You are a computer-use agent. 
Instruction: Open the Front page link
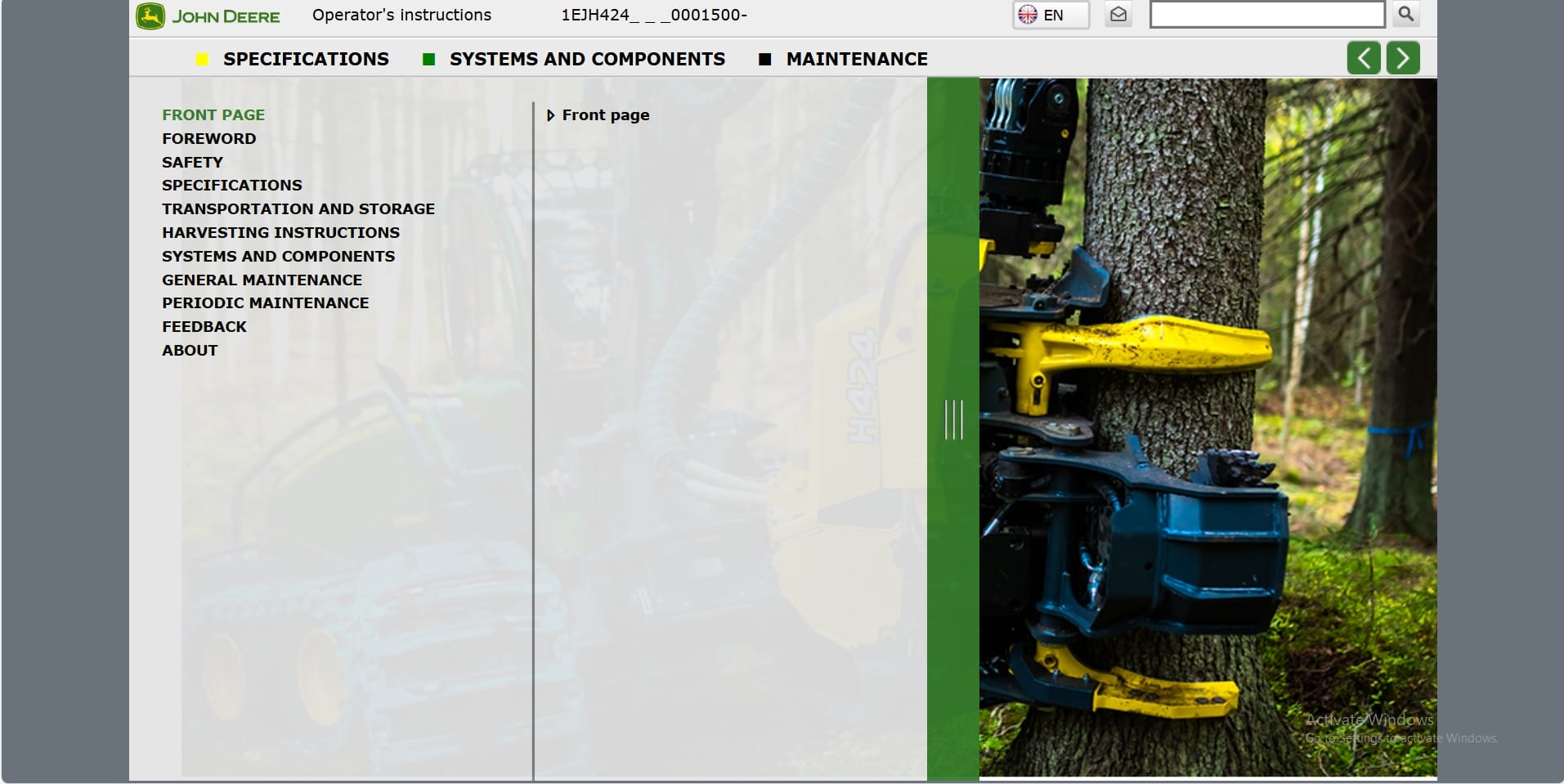[606, 115]
